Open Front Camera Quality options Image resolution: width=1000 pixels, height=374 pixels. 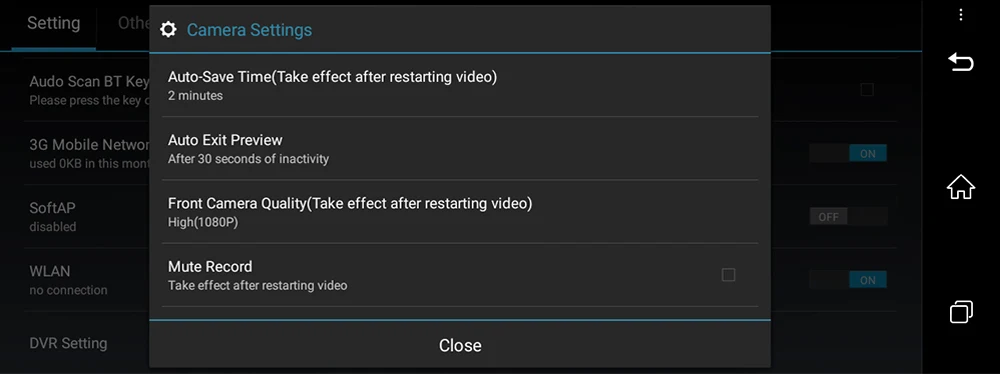point(460,212)
